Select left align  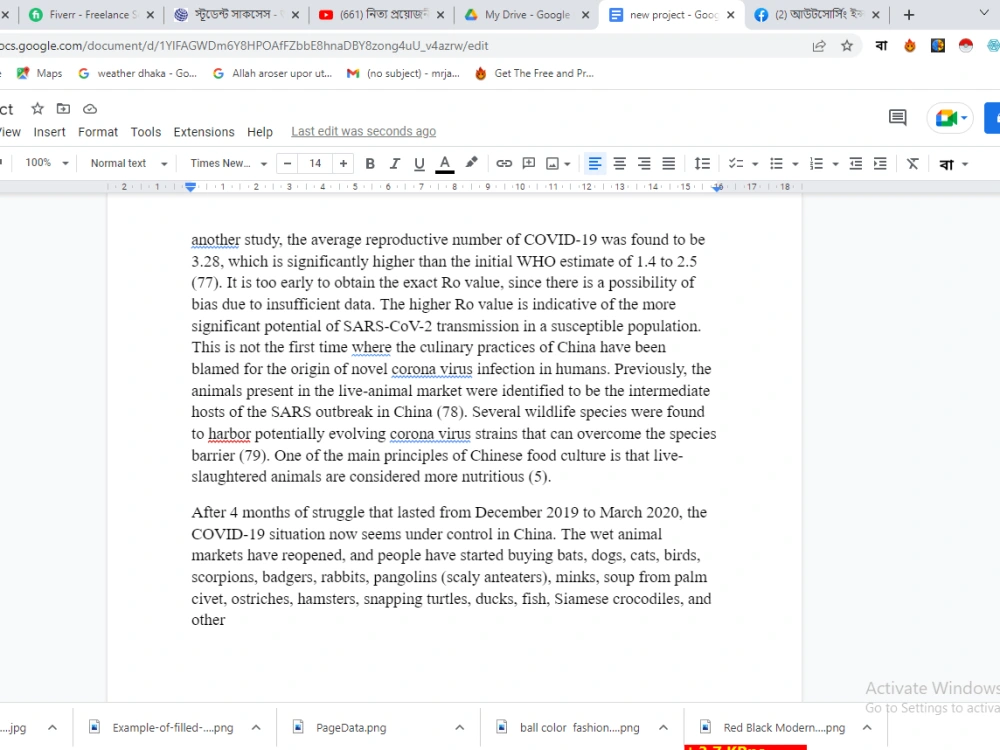(594, 164)
